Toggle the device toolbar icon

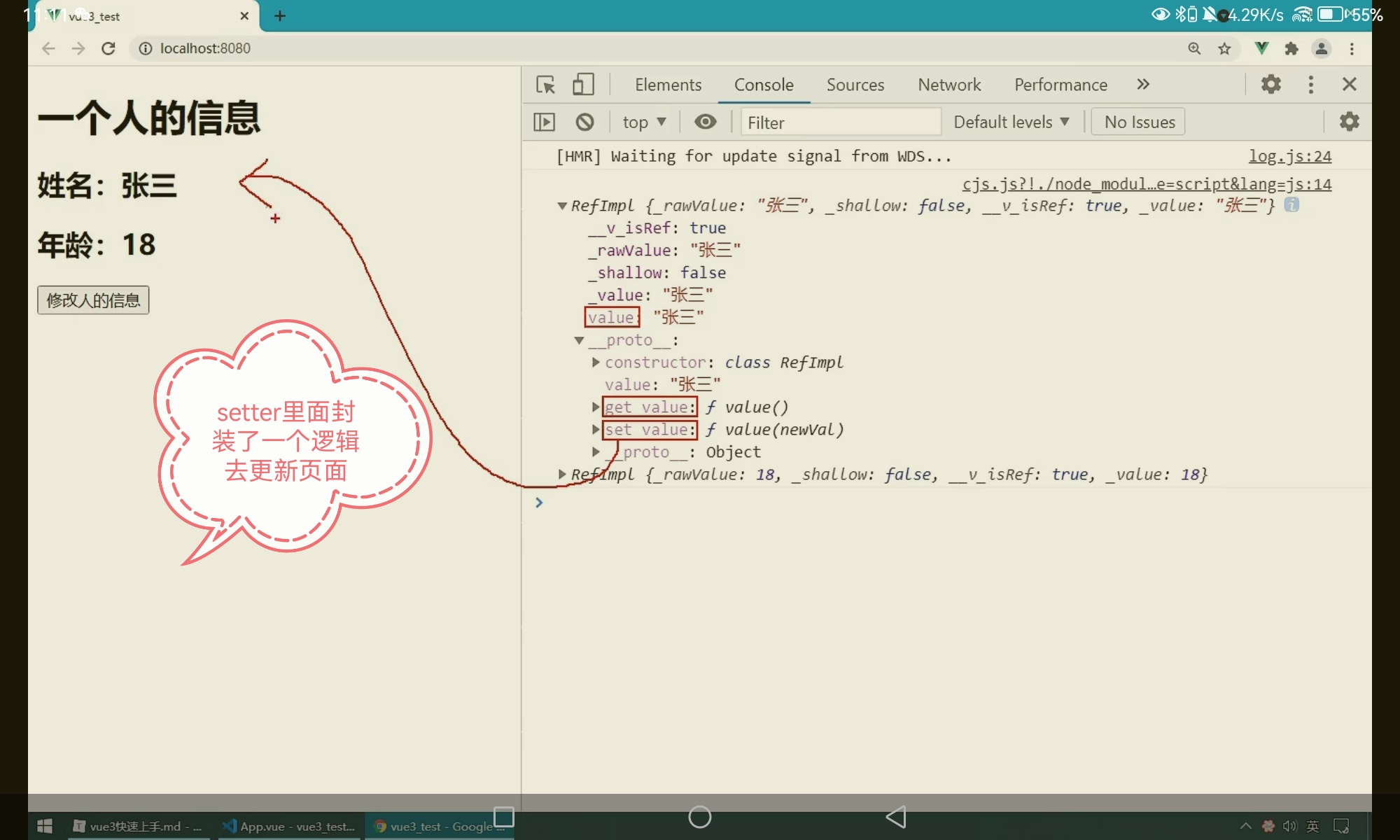pos(583,85)
